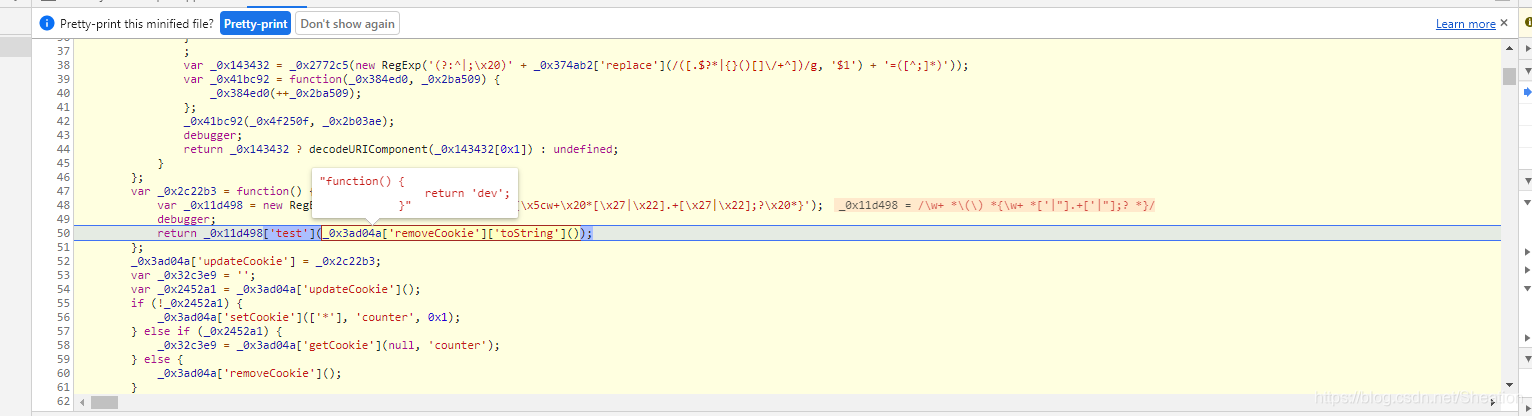Click the editor's scroll up arrow
Viewport: 1532px width, 416px height.
point(1508,47)
